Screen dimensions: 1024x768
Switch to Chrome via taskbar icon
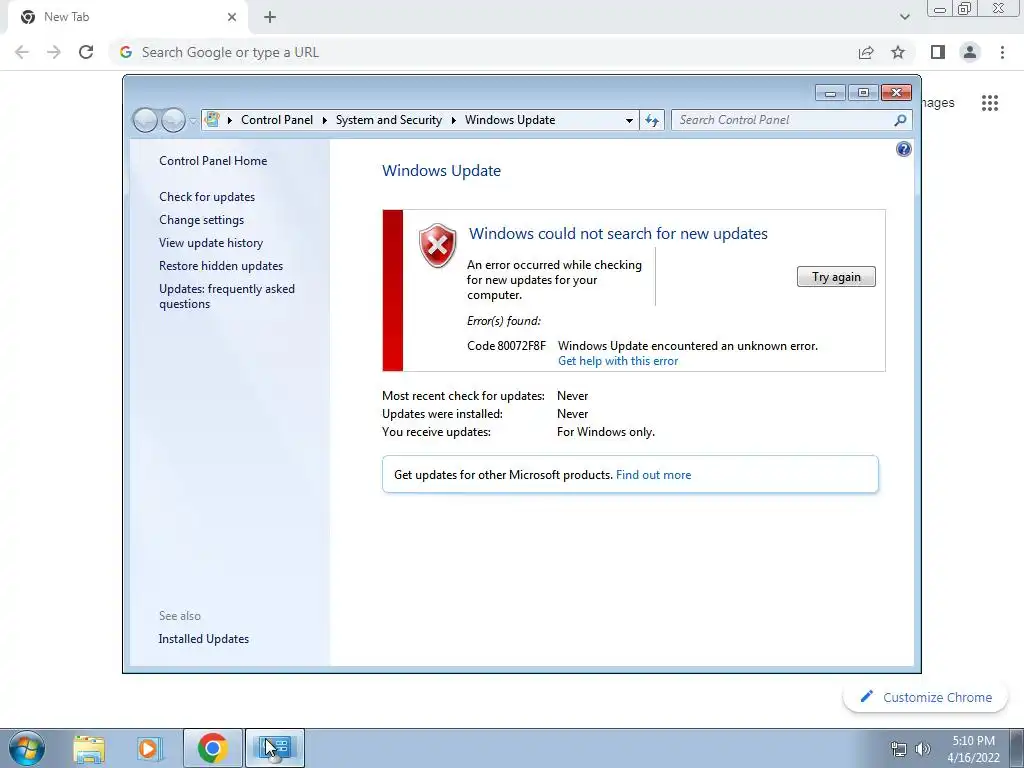(x=213, y=748)
